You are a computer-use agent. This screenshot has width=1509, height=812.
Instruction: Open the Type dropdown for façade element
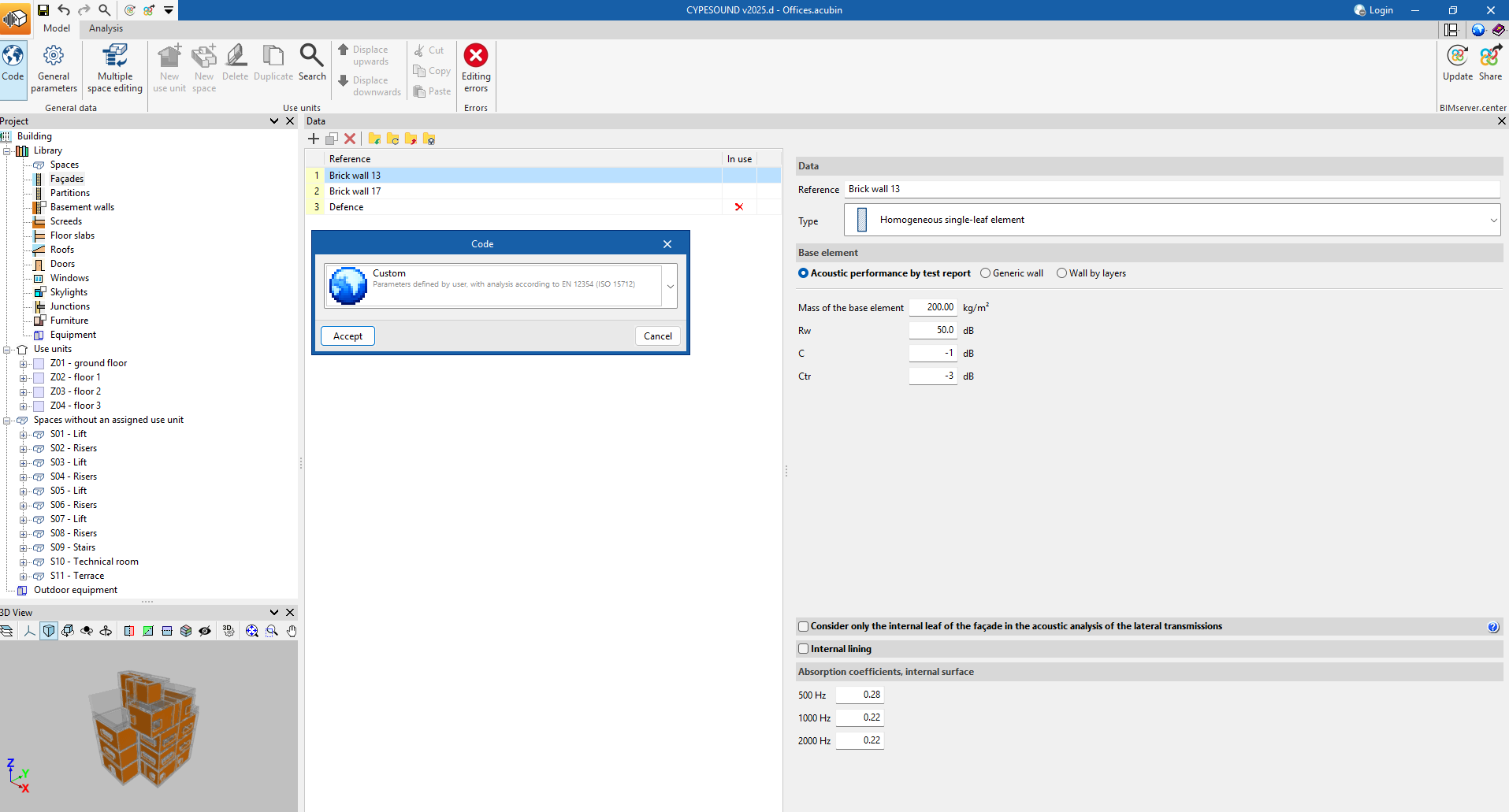[x=1172, y=220]
